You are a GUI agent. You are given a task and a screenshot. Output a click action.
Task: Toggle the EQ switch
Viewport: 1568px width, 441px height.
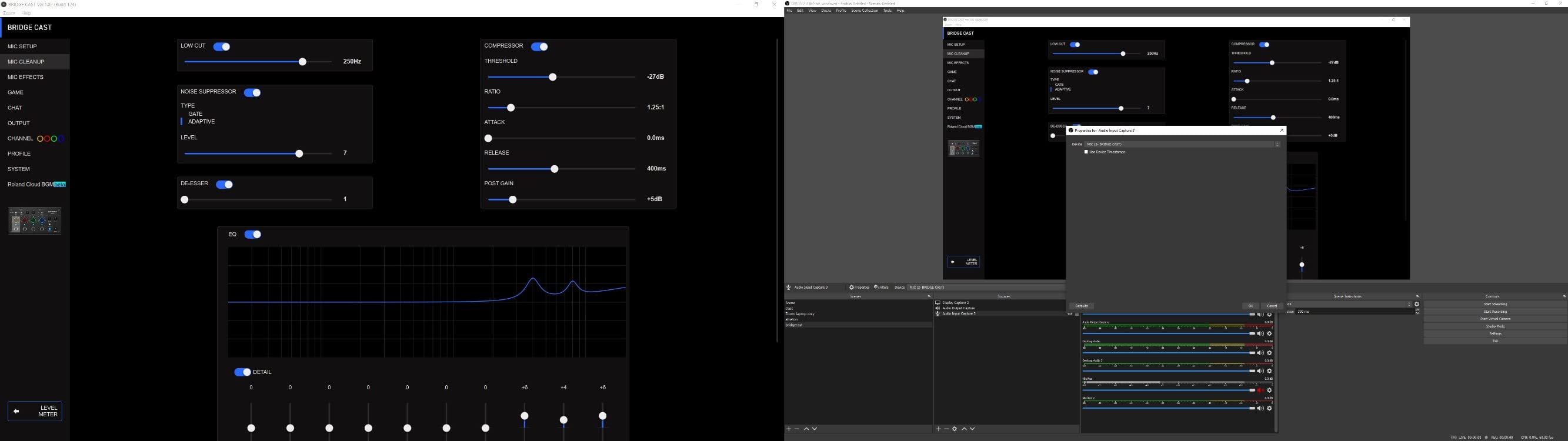coord(252,234)
